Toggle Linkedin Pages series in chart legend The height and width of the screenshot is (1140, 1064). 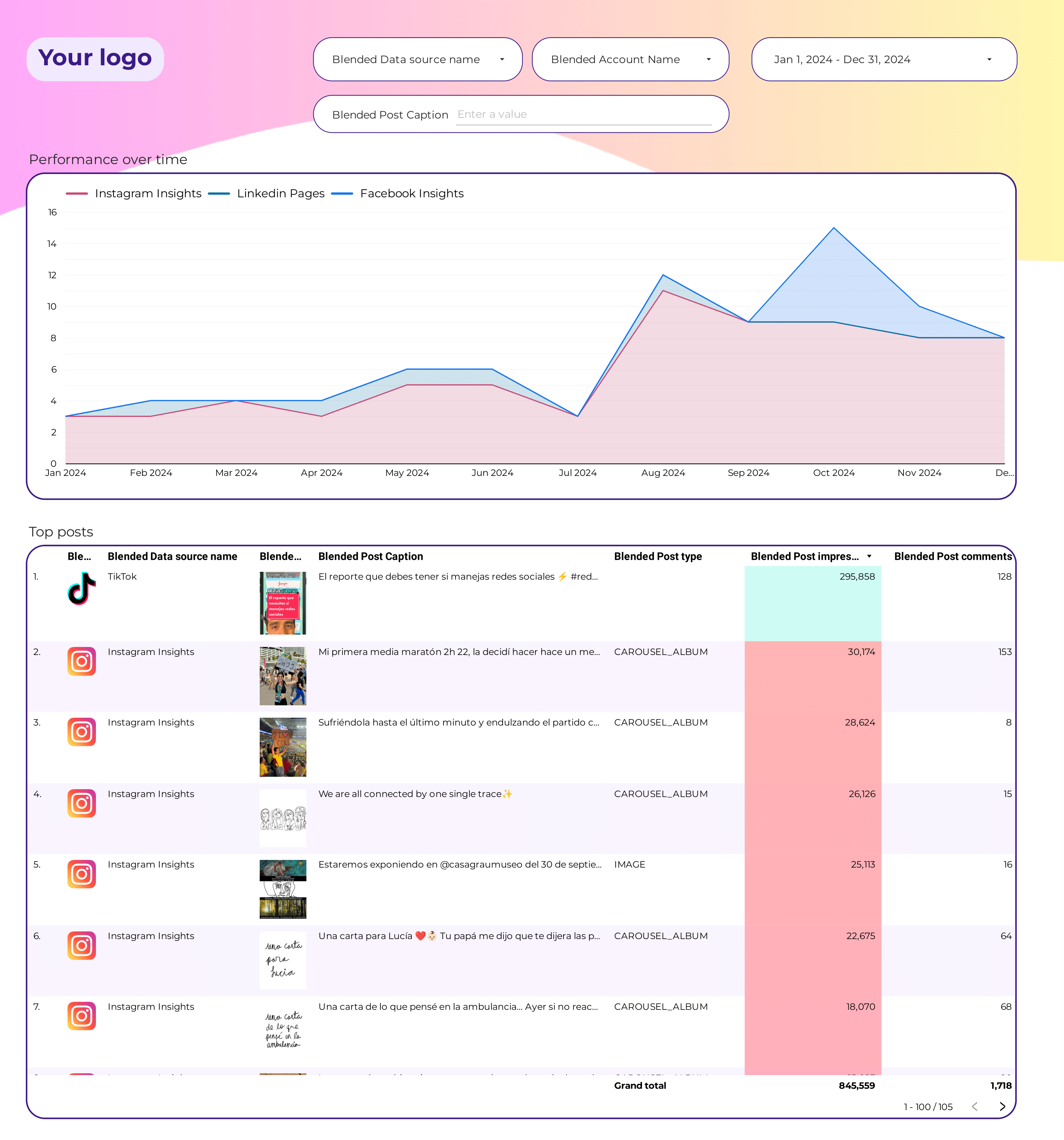tap(280, 193)
